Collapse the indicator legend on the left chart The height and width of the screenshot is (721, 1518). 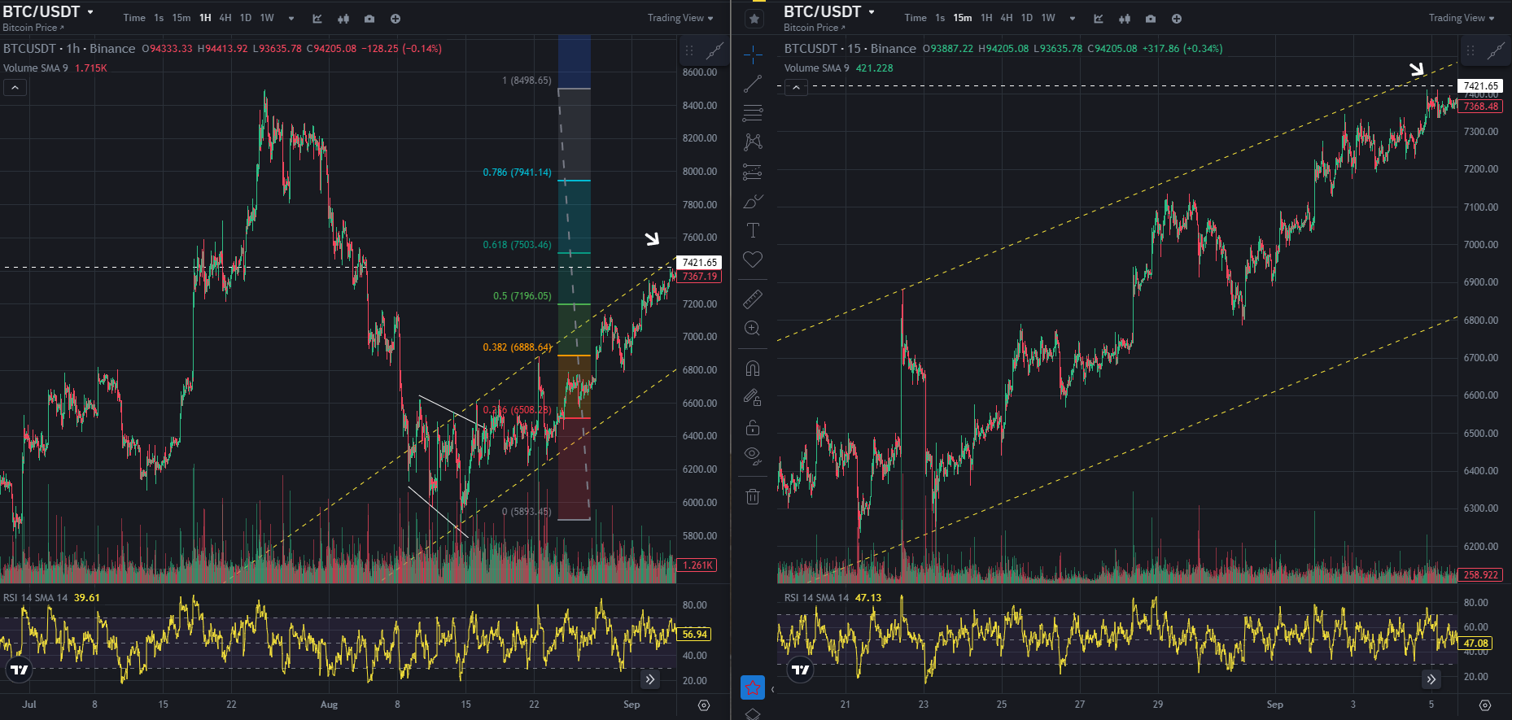coord(14,88)
